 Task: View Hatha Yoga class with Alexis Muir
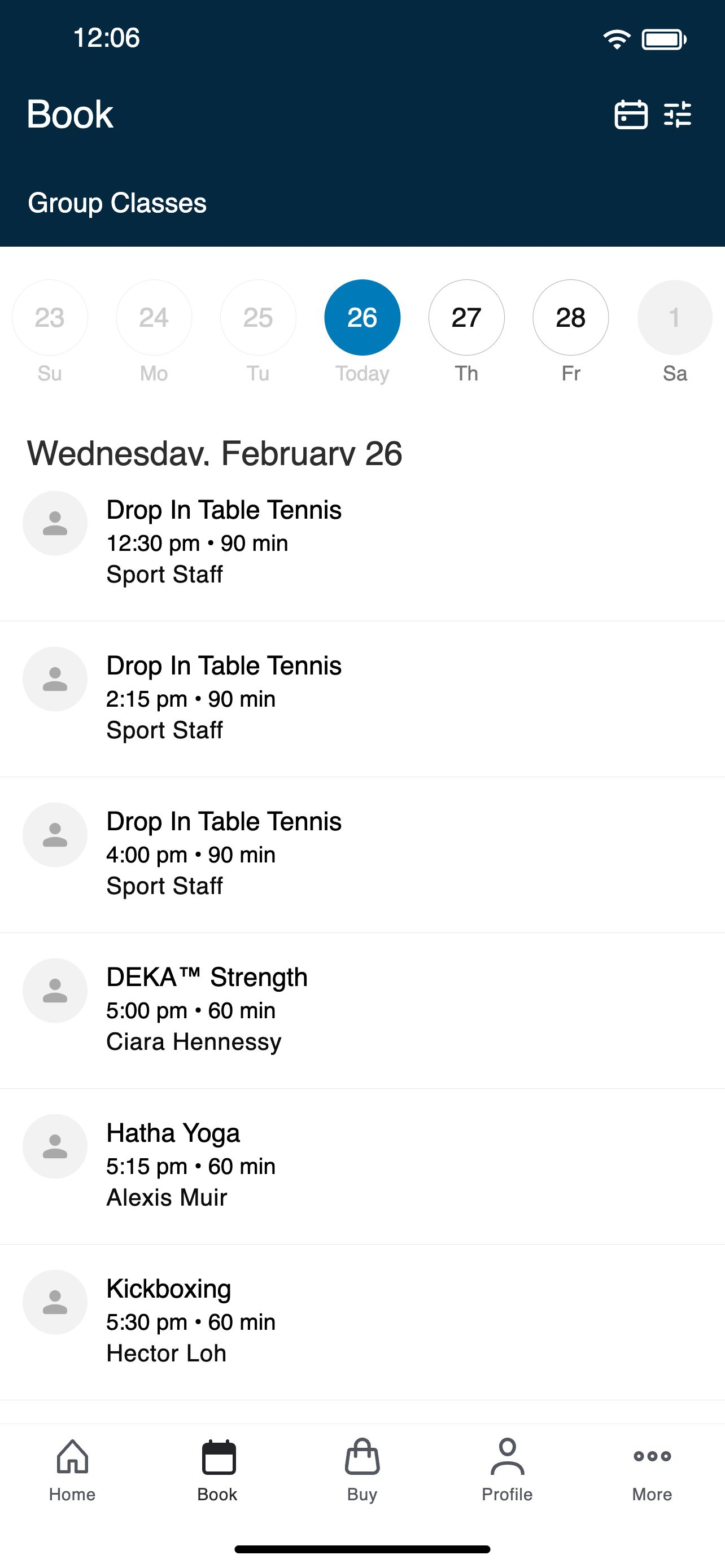tap(362, 1167)
